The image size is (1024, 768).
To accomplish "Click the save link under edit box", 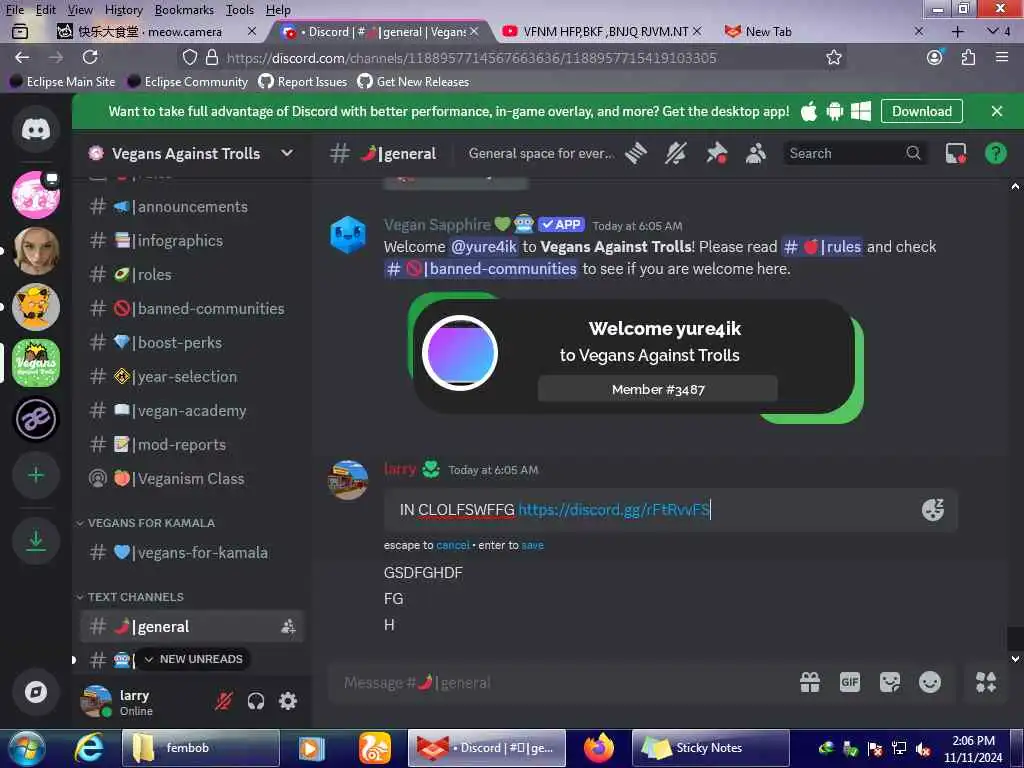I will (532, 545).
